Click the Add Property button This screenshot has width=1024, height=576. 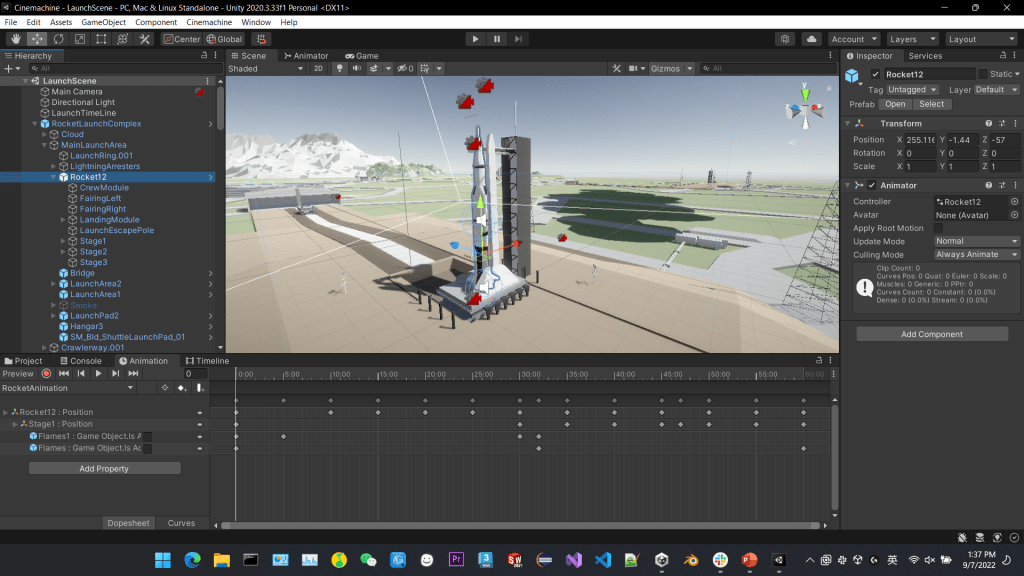104,468
